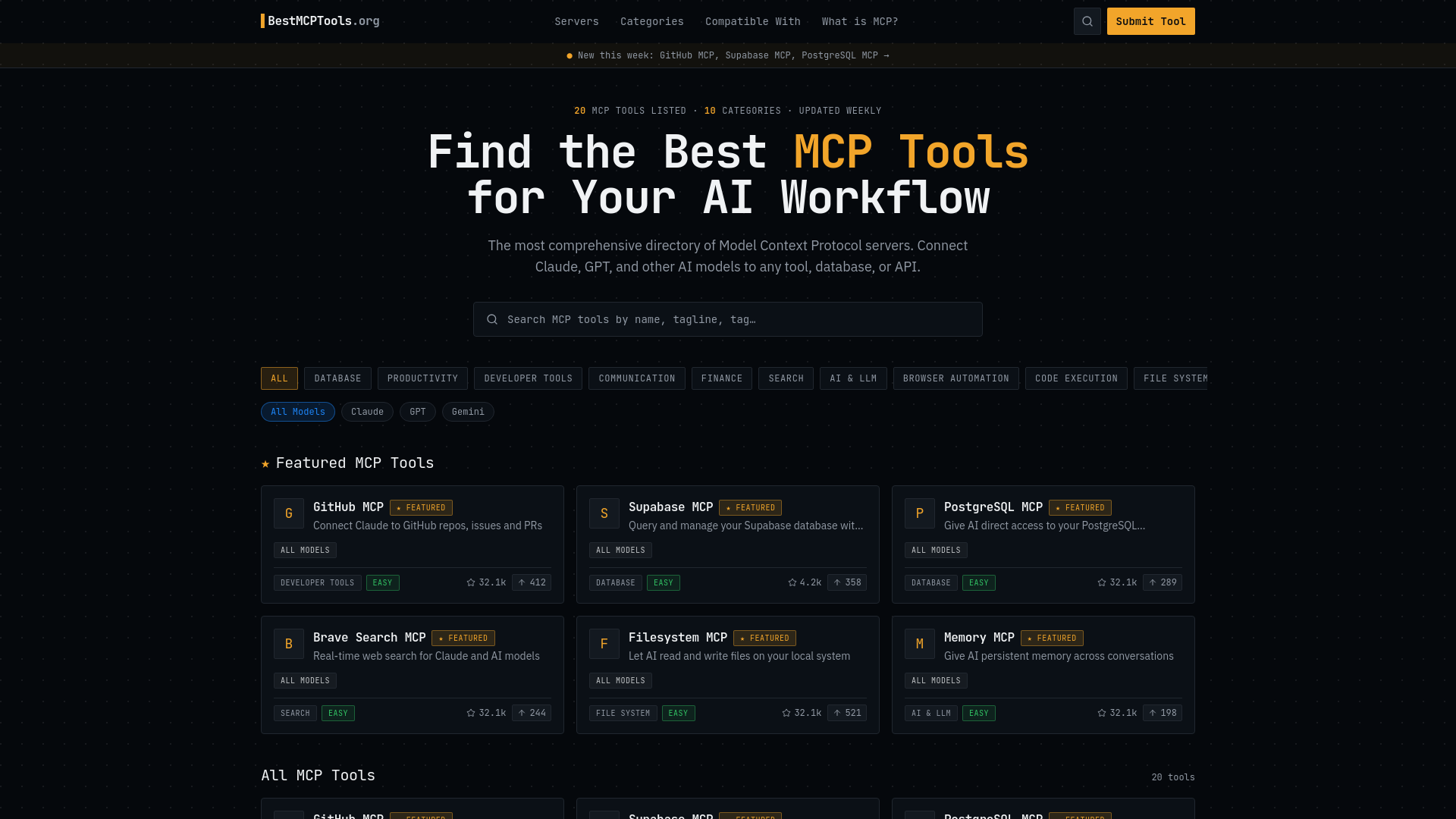Click the FEATURED badge next to Supabase MCP
1456x819 pixels.
tap(750, 507)
